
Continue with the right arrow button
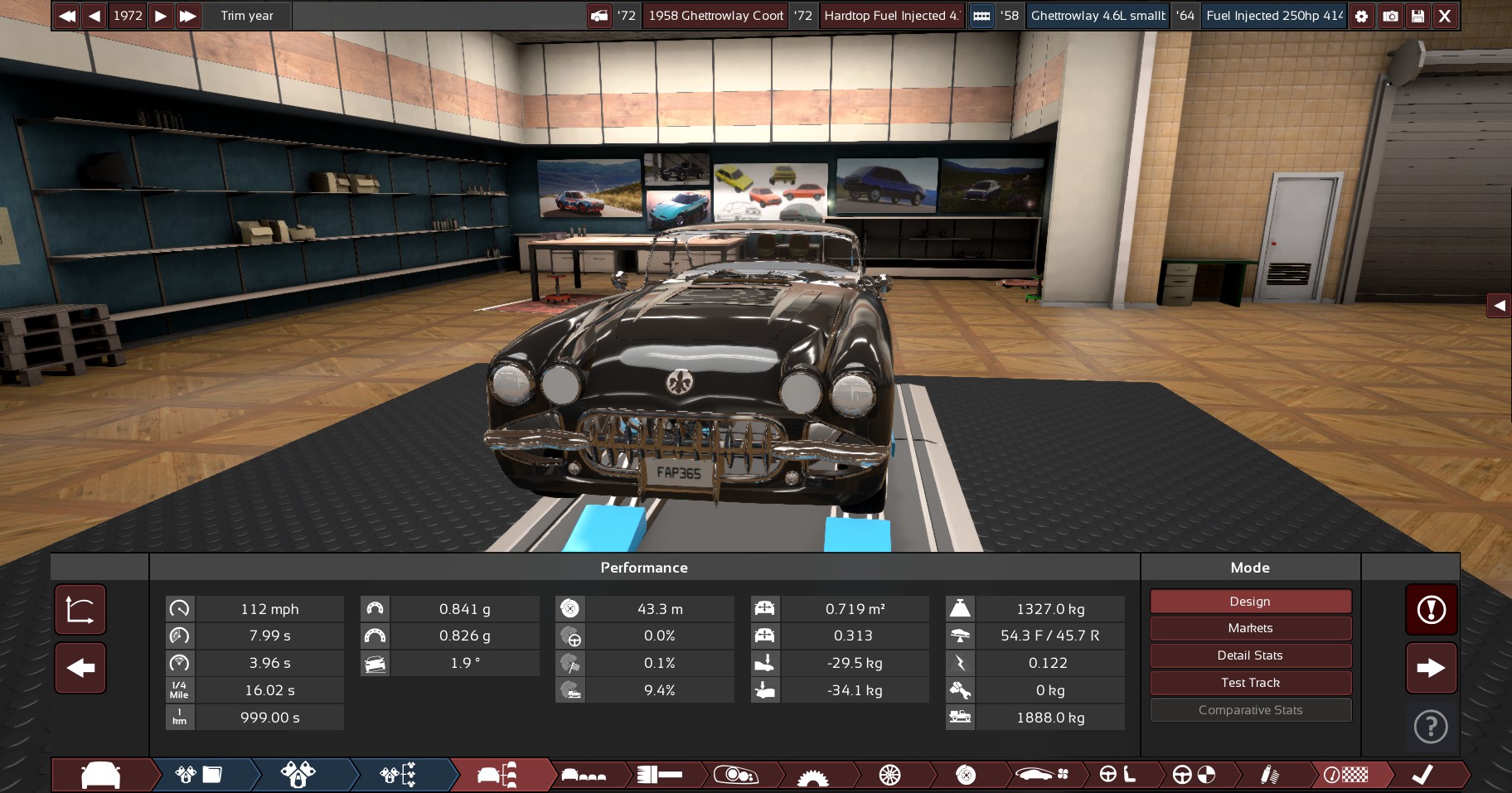click(x=1431, y=668)
